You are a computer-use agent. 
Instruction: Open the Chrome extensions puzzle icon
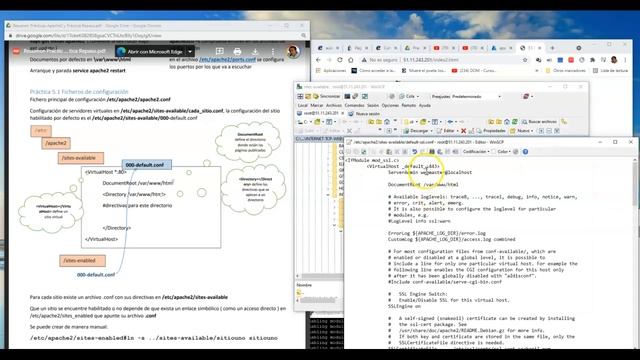592,60
